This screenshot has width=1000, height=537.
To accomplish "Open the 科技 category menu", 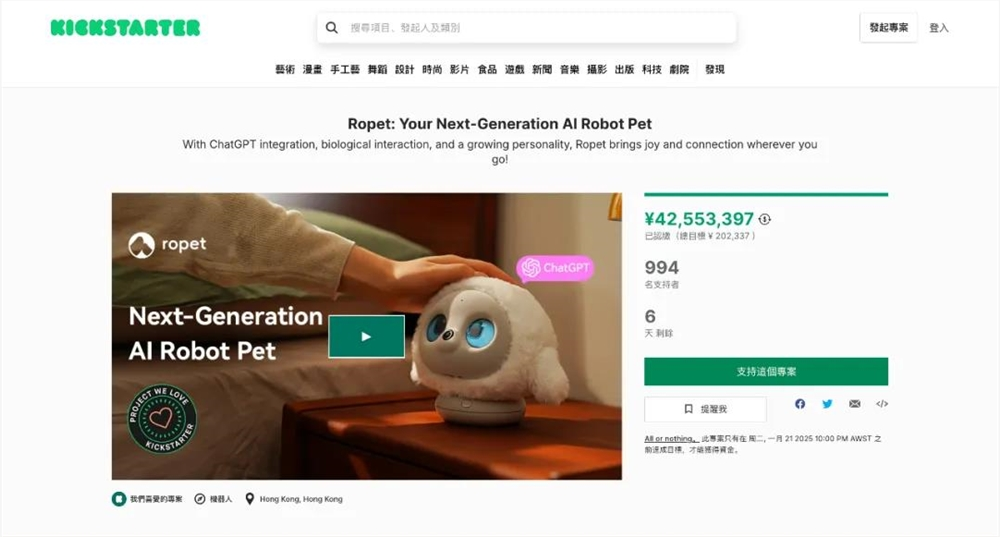I will point(652,69).
